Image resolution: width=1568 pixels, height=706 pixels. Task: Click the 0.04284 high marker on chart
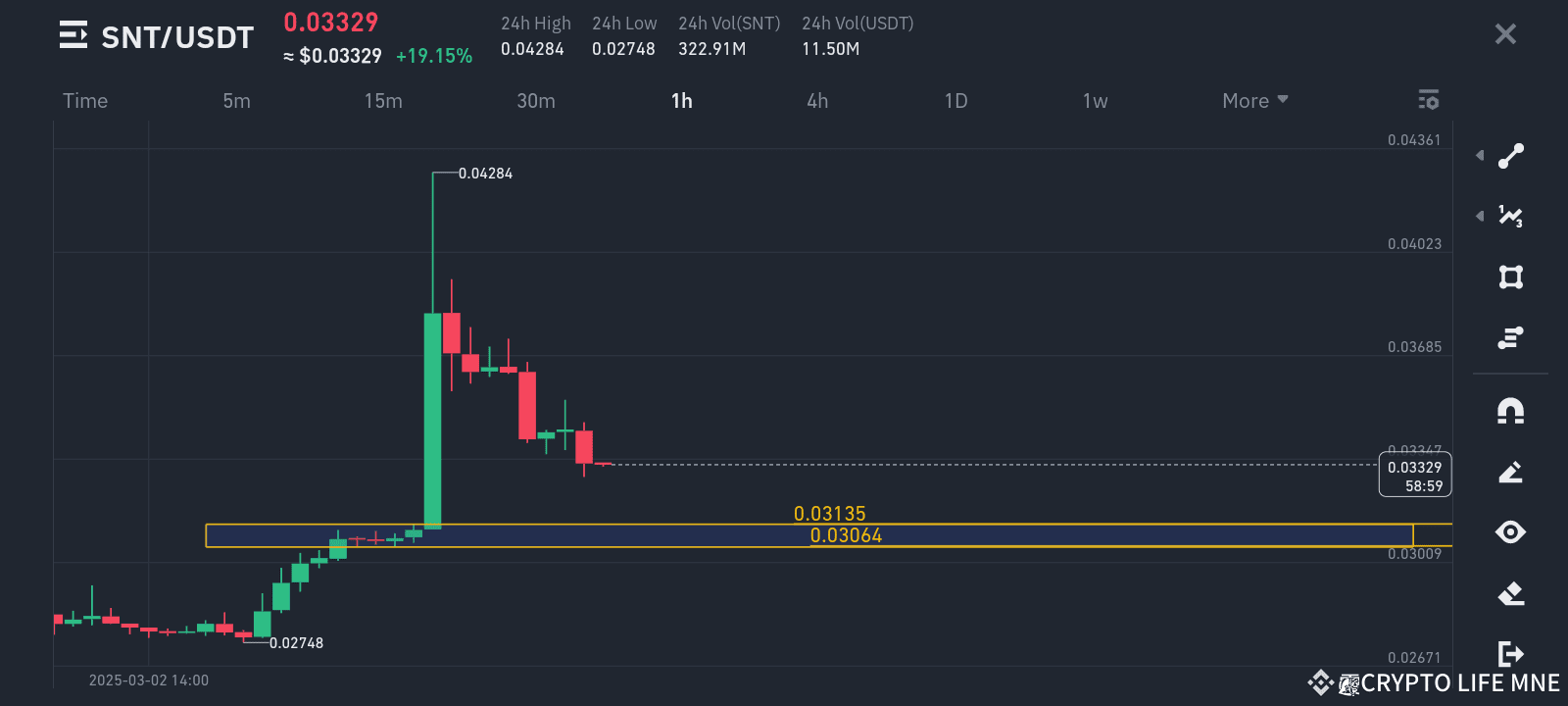click(x=485, y=174)
